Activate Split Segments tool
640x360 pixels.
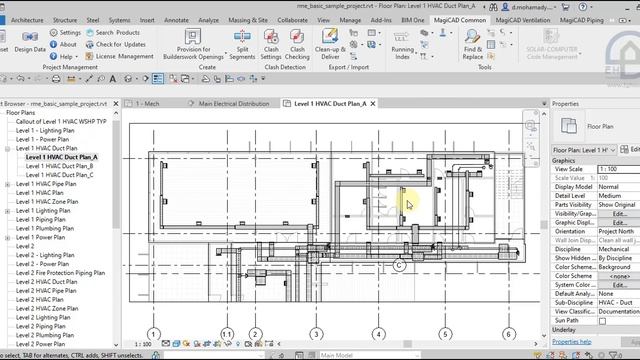(242, 44)
